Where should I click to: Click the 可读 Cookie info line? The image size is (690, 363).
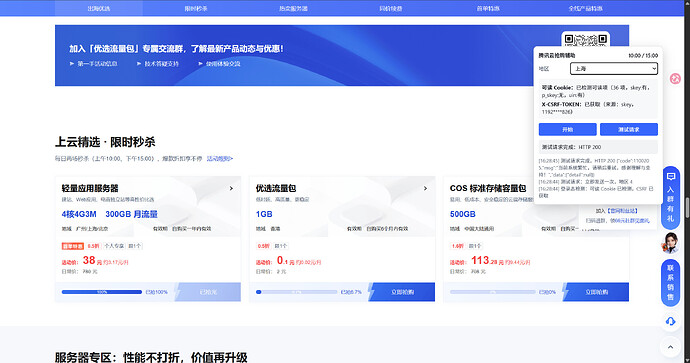596,91
